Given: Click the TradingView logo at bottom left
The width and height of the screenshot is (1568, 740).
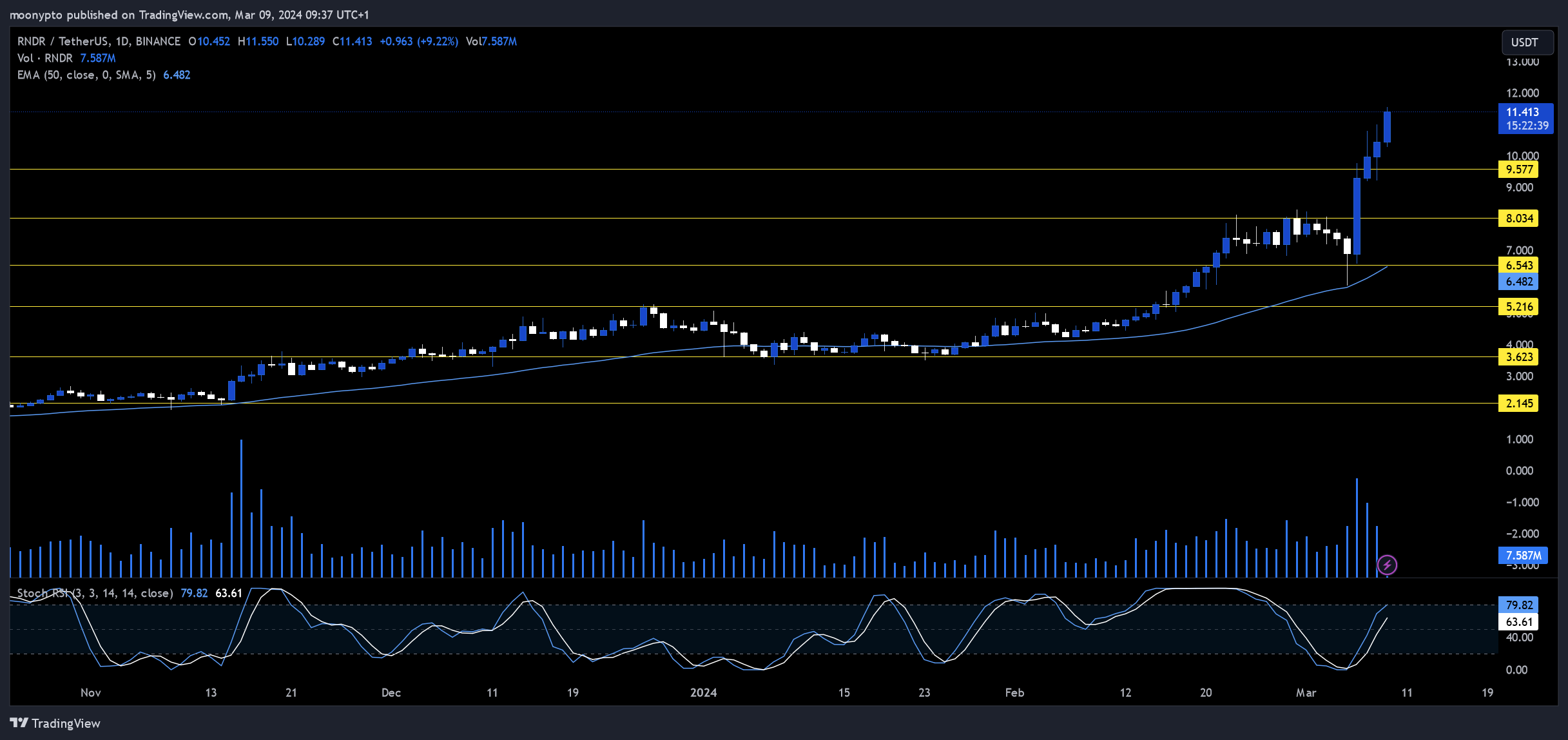Looking at the screenshot, I should tap(55, 723).
